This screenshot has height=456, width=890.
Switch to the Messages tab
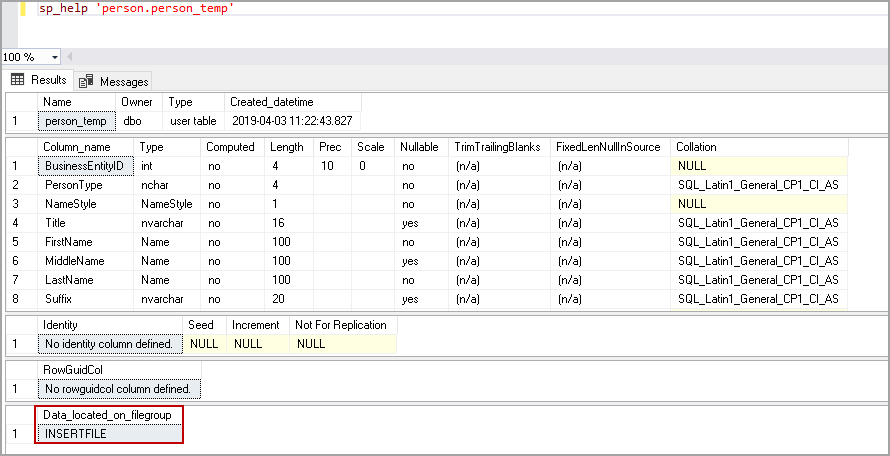tap(124, 81)
